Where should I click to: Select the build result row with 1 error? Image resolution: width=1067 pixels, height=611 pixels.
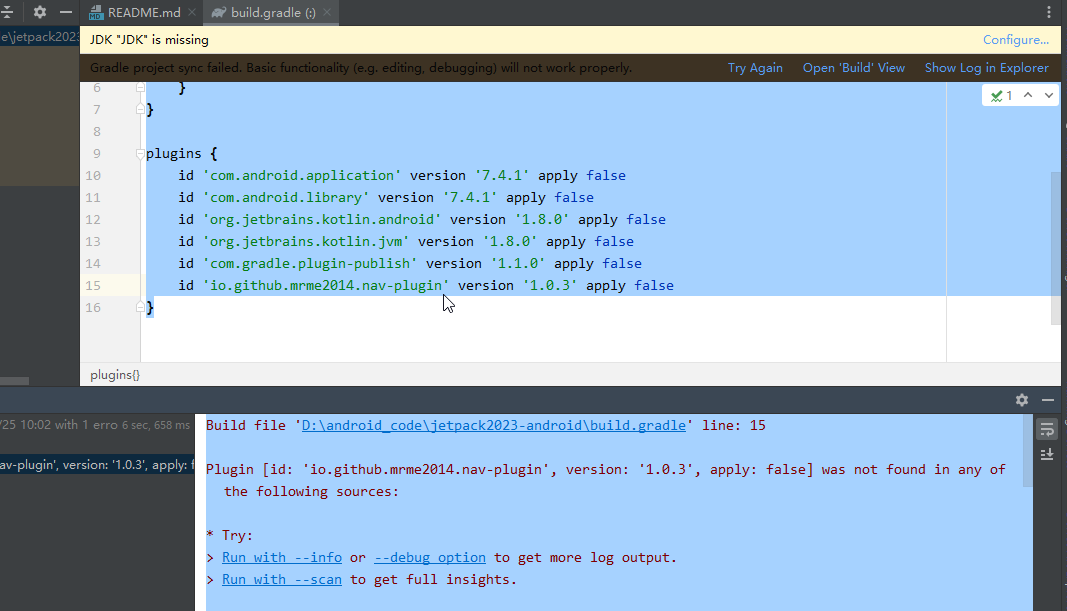tap(97, 425)
